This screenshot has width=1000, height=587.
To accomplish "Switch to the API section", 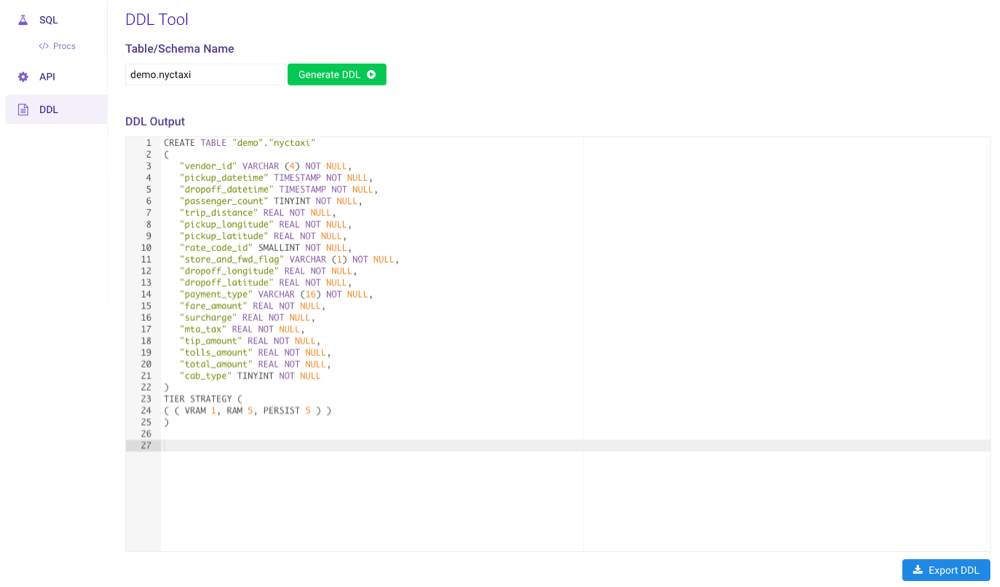I will click(x=45, y=76).
